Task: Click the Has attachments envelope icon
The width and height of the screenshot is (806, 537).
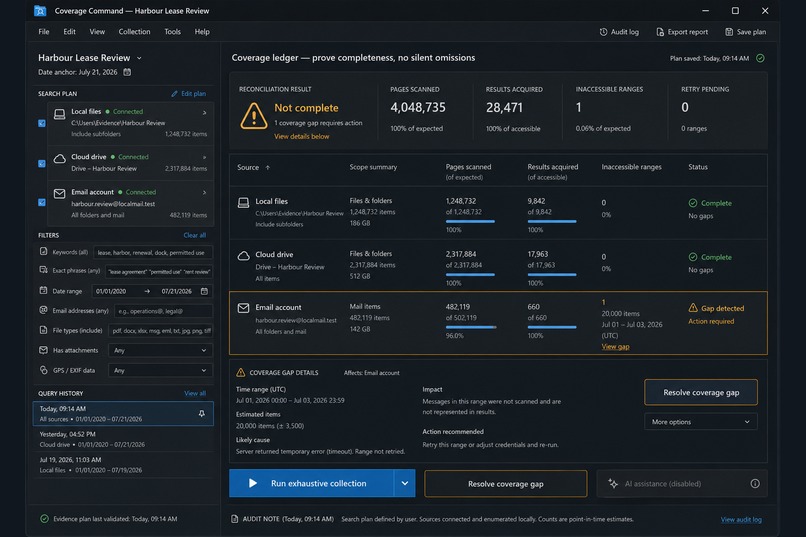Action: click(x=44, y=350)
